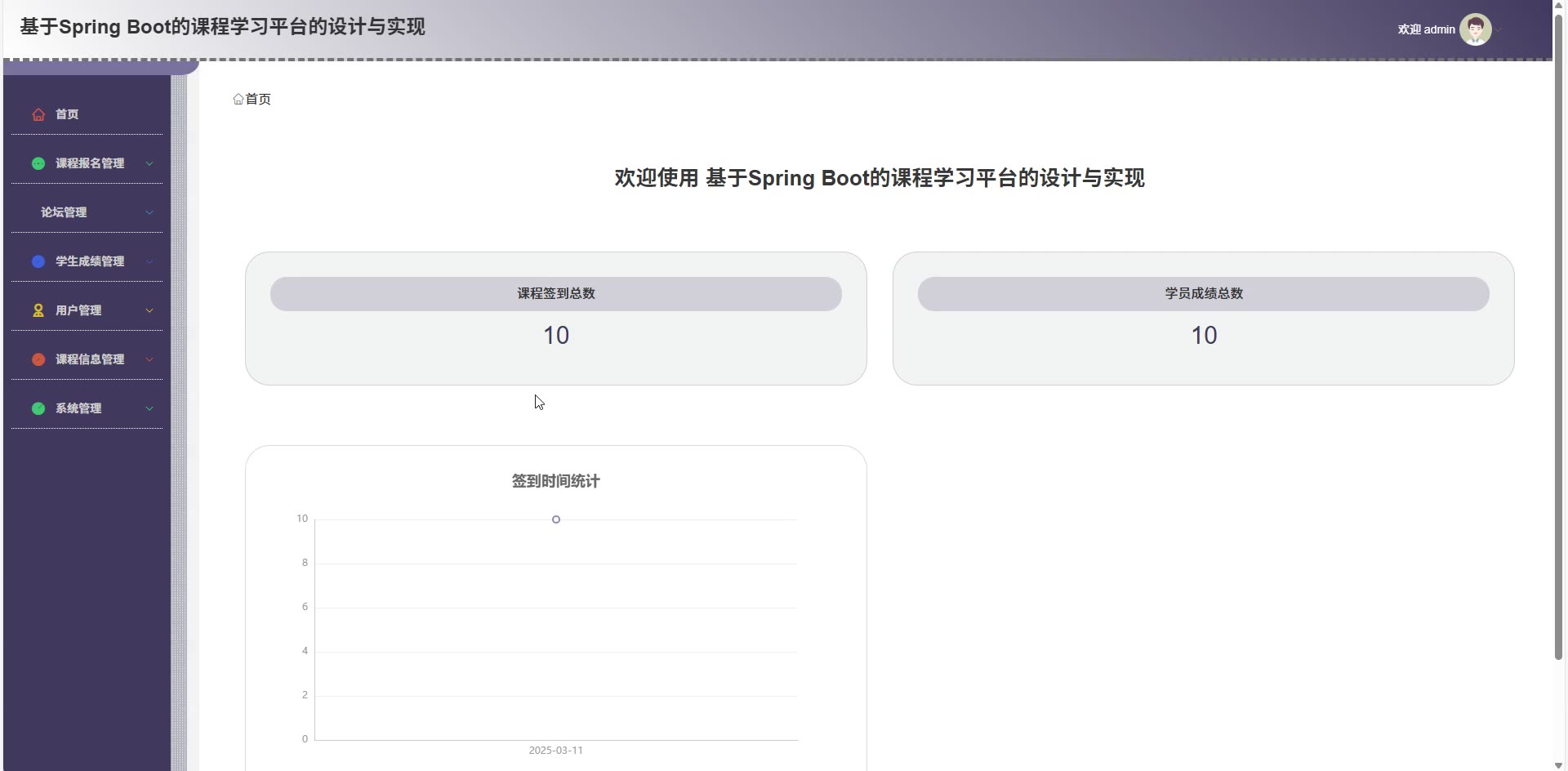
Task: Open the 论坛管理 menu item
Action: (x=64, y=212)
